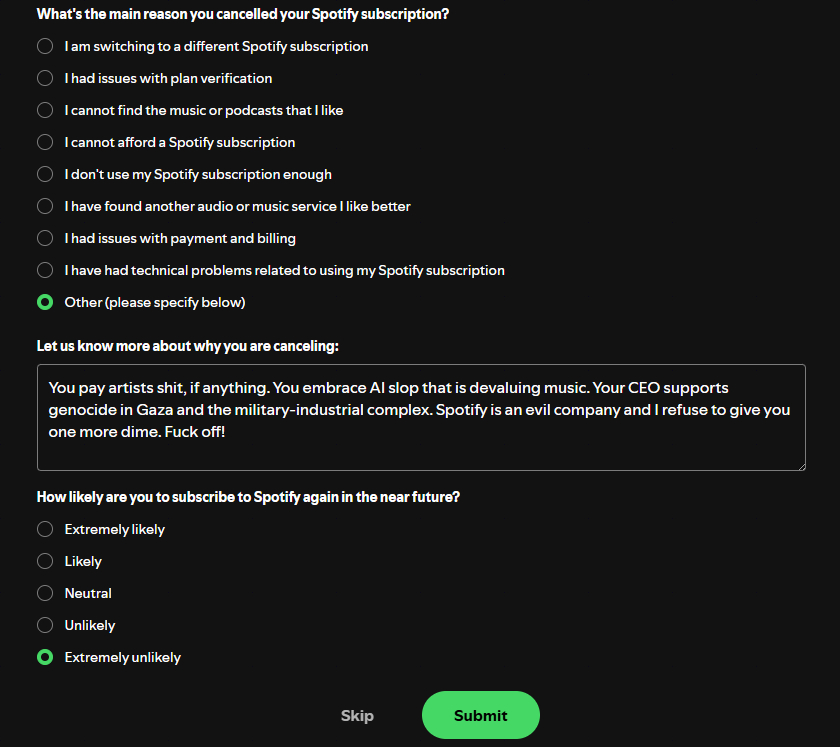Click the 'Extremely unlikely' radio button

click(x=45, y=657)
